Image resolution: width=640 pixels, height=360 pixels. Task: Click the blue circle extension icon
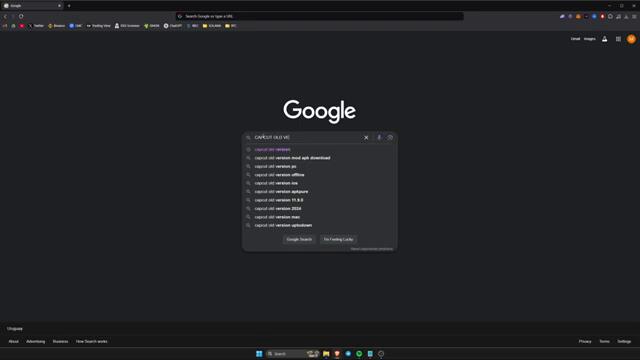(594, 16)
